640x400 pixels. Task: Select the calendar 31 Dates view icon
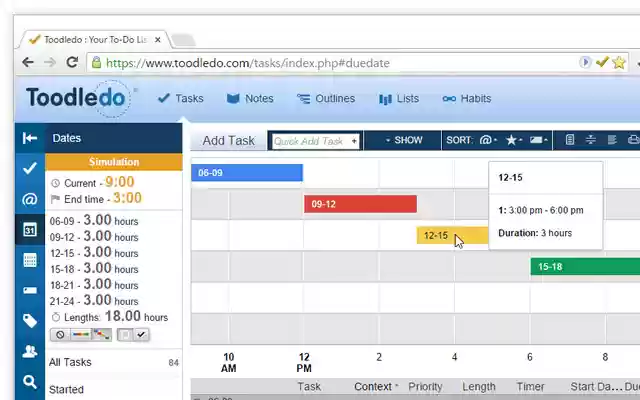[30, 230]
